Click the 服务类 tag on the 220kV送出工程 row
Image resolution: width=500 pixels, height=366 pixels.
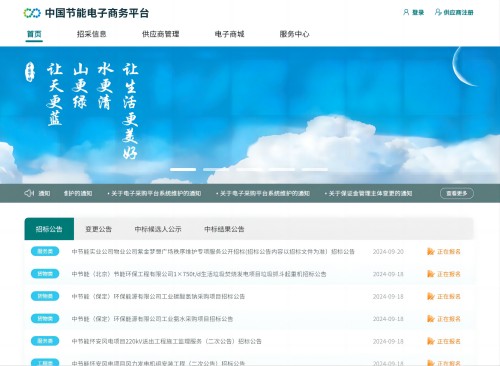point(45,341)
